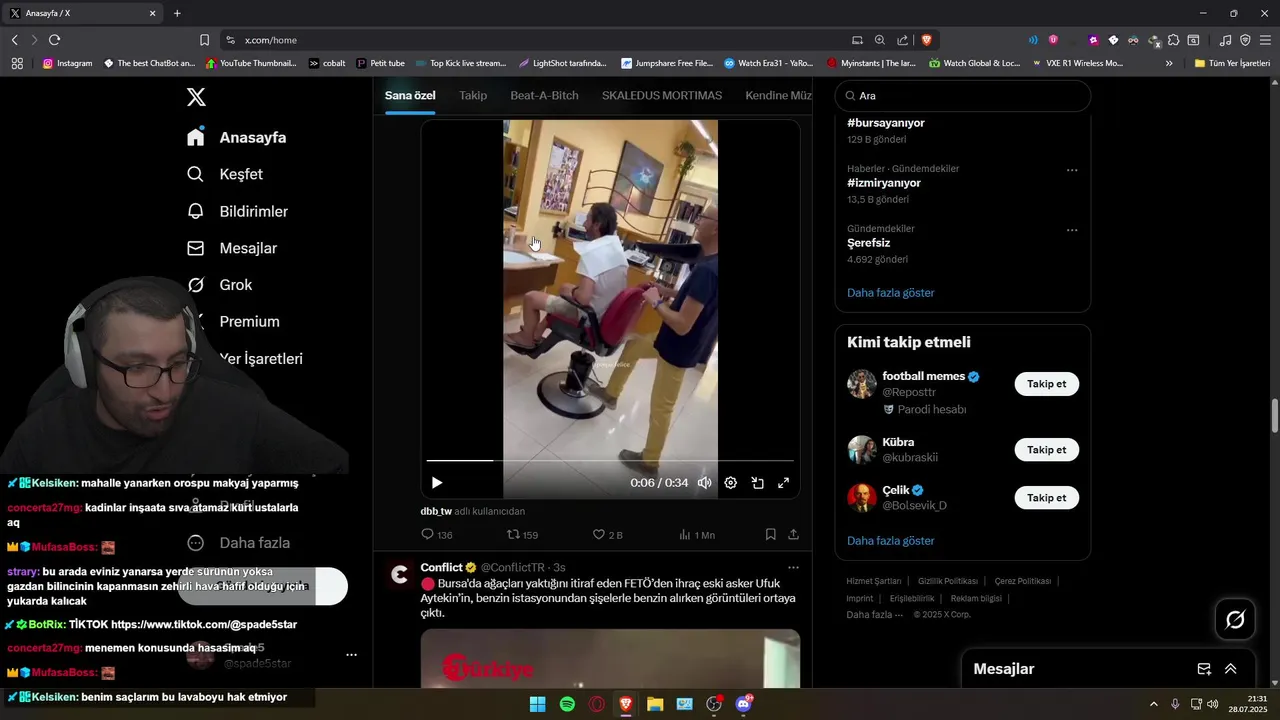Expand the footer Daha fazla menu
Screen dimensions: 1280x720
coord(874,615)
